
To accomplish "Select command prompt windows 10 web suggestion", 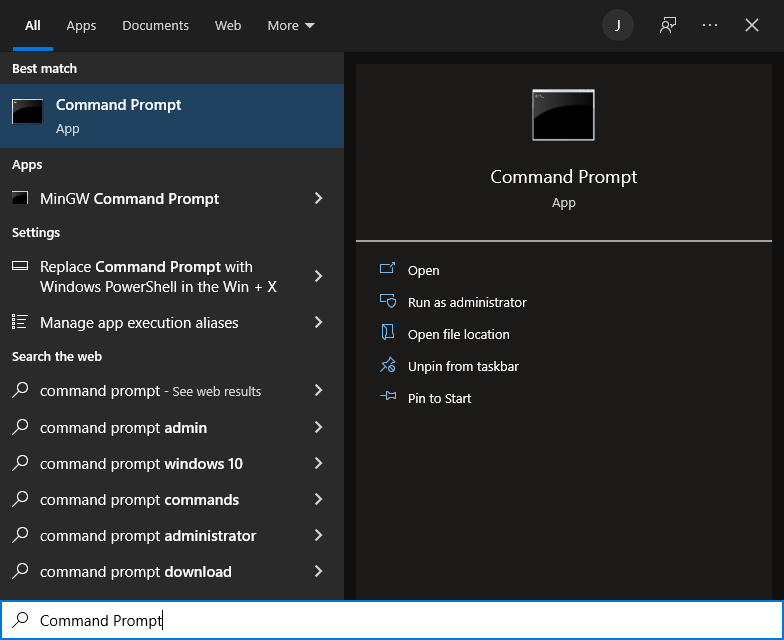I will (x=141, y=464).
